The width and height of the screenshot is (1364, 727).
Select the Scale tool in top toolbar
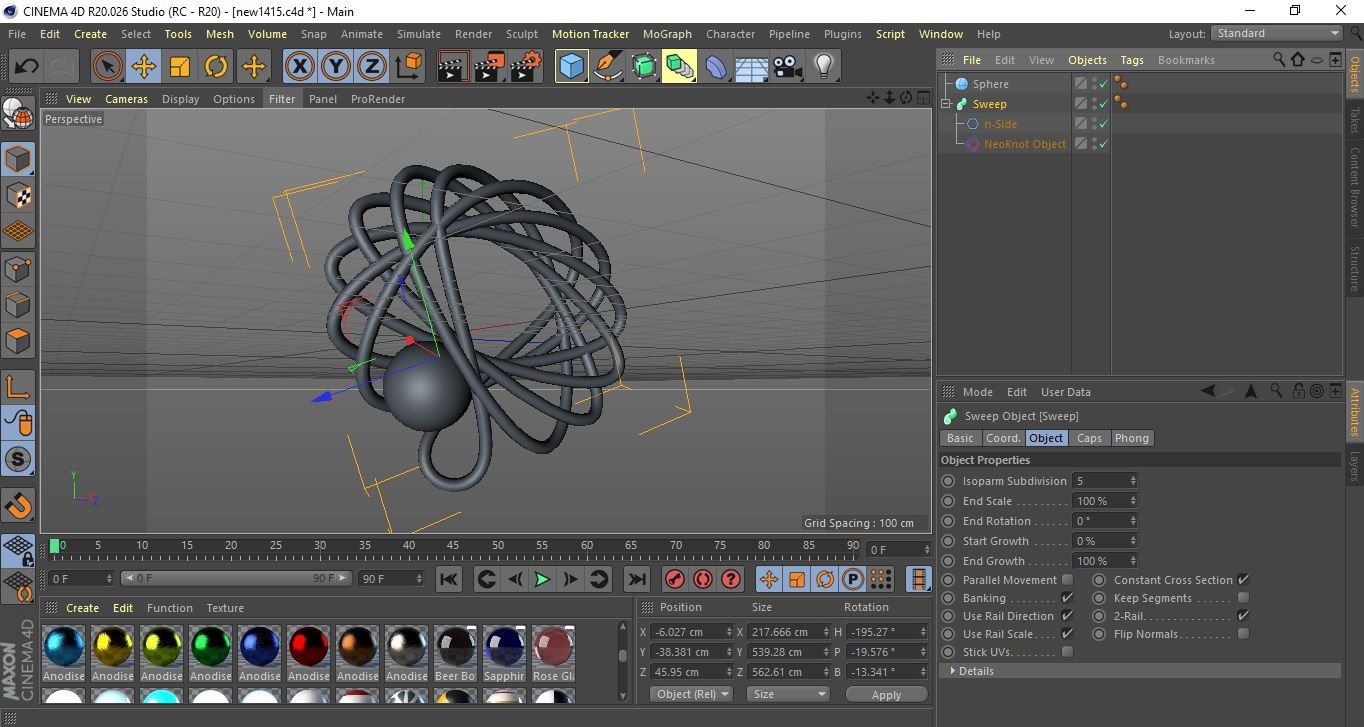pos(180,67)
